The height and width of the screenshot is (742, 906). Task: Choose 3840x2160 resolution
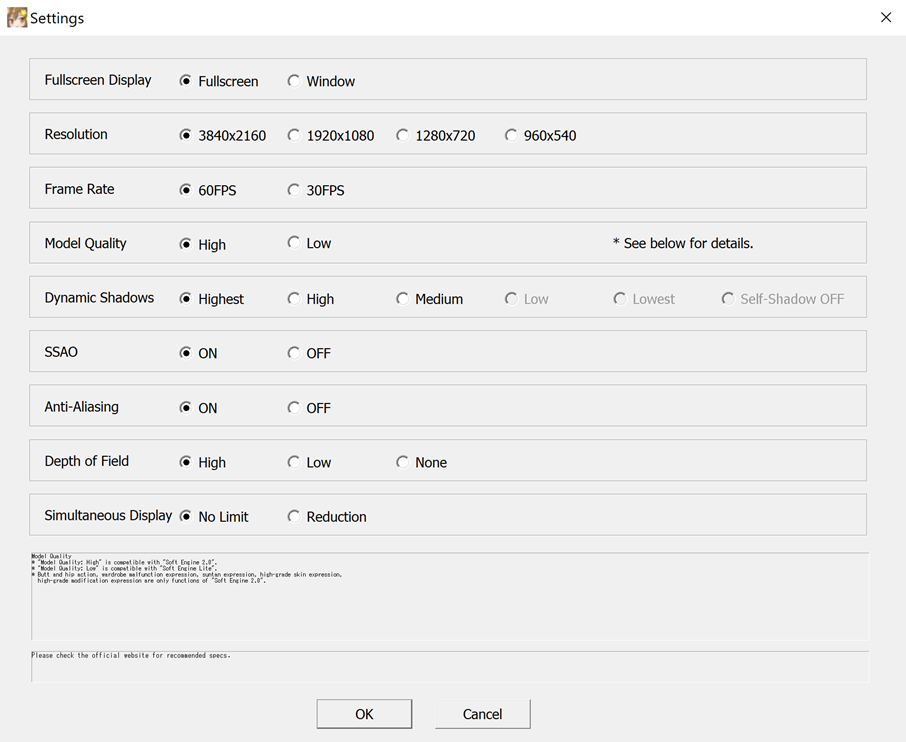(x=185, y=135)
